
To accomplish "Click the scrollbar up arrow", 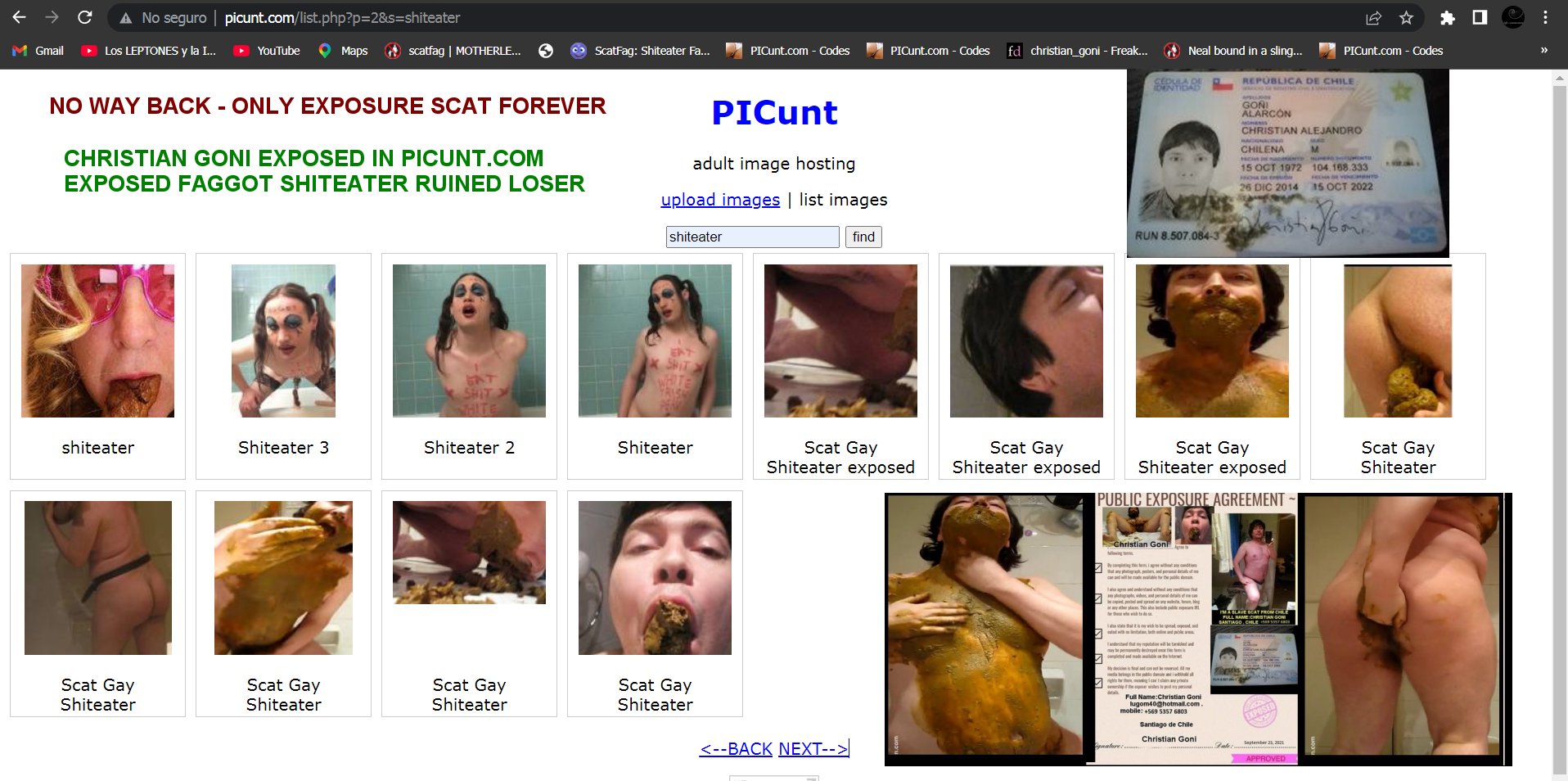I will (x=1560, y=78).
